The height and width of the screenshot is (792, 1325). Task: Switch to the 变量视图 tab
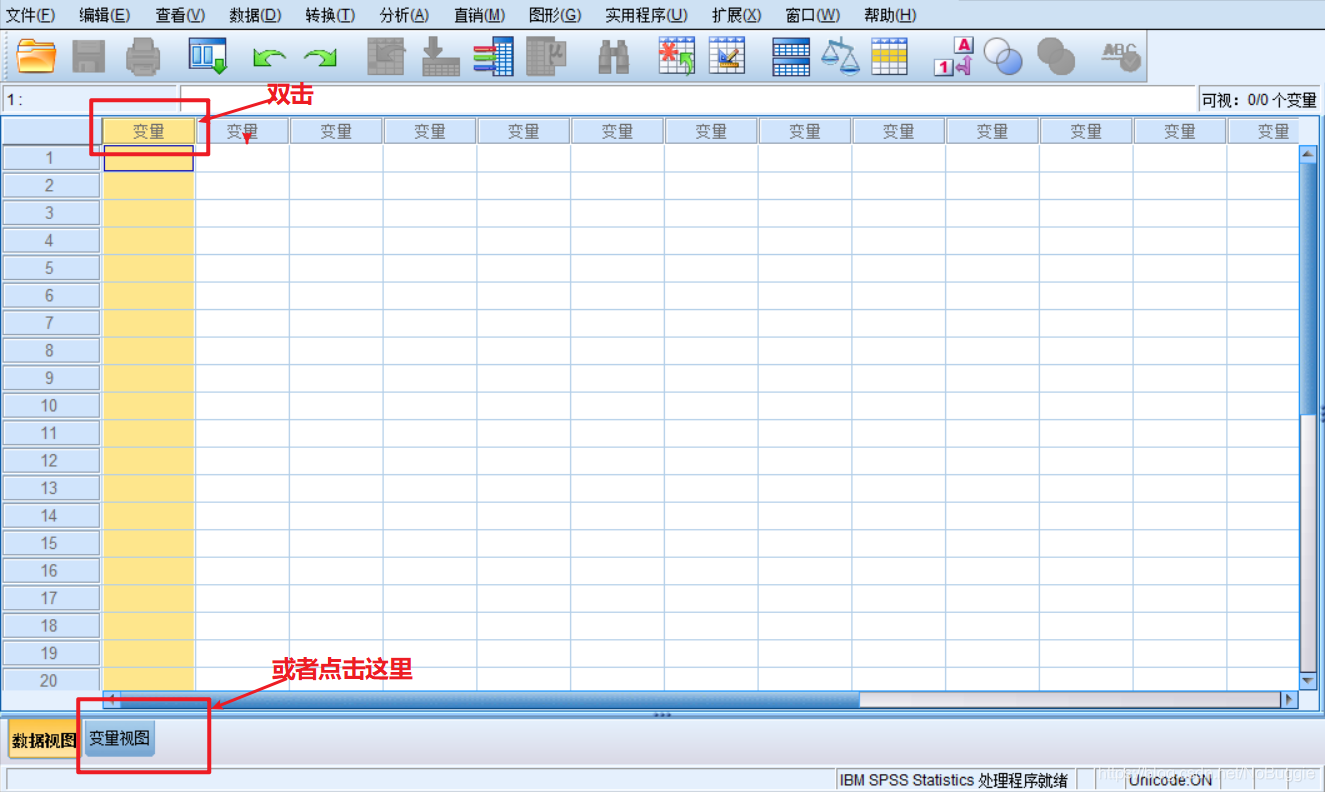(x=119, y=739)
